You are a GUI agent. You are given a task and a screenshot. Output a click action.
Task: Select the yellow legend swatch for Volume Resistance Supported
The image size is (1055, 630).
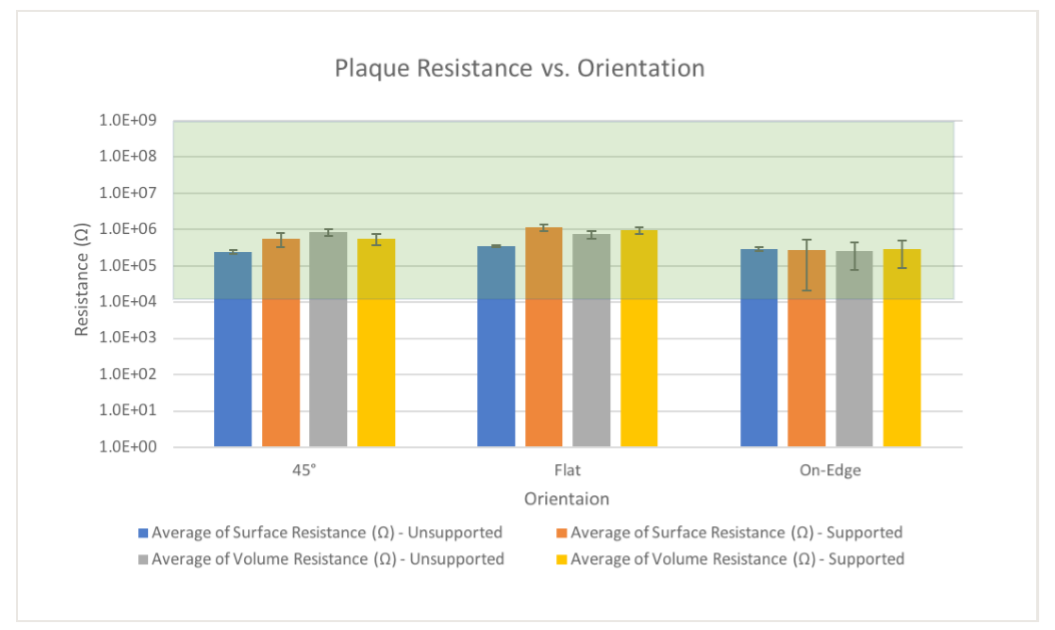(561, 559)
